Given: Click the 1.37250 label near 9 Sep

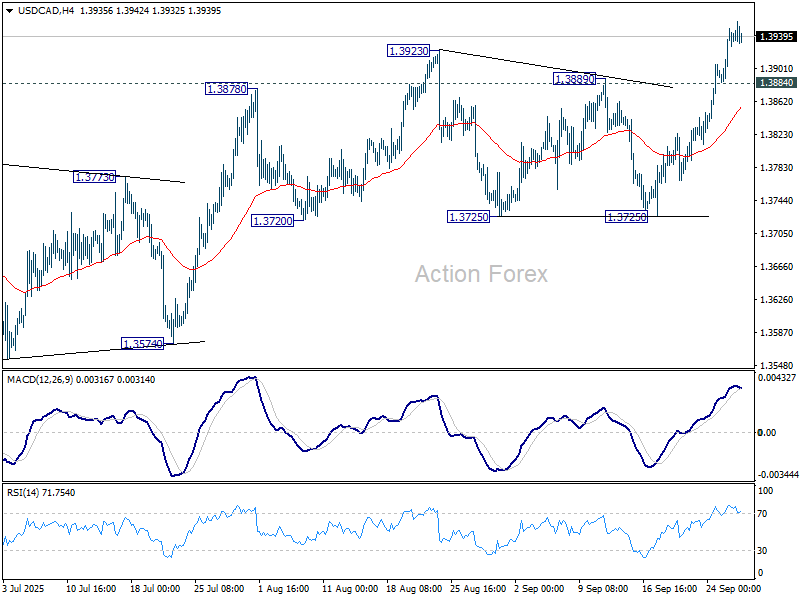Looking at the screenshot, I should (624, 215).
